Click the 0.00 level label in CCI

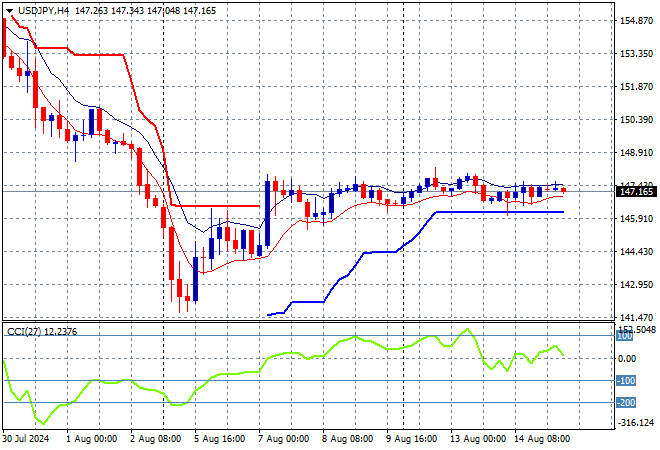pyautogui.click(x=628, y=359)
